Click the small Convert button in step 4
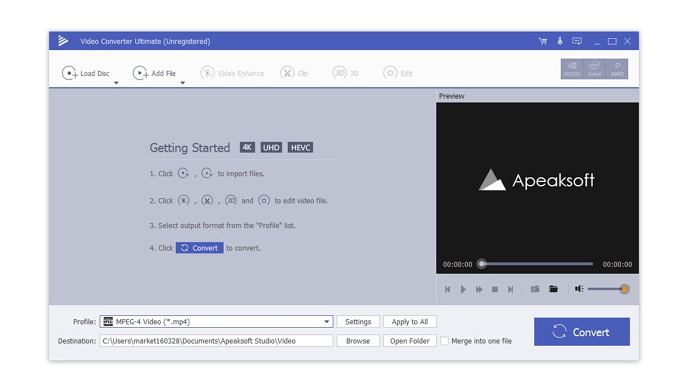The image size is (688, 383). point(200,248)
